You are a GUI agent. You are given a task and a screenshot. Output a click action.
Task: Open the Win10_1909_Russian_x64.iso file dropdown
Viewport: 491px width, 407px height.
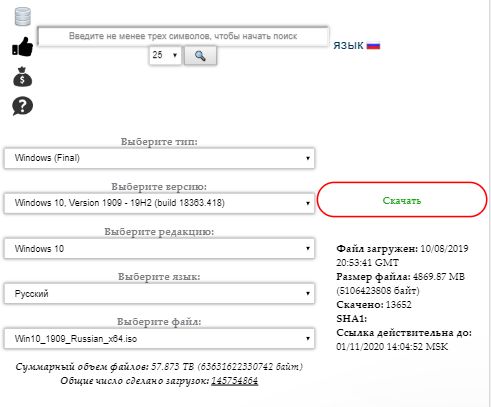(x=159, y=339)
